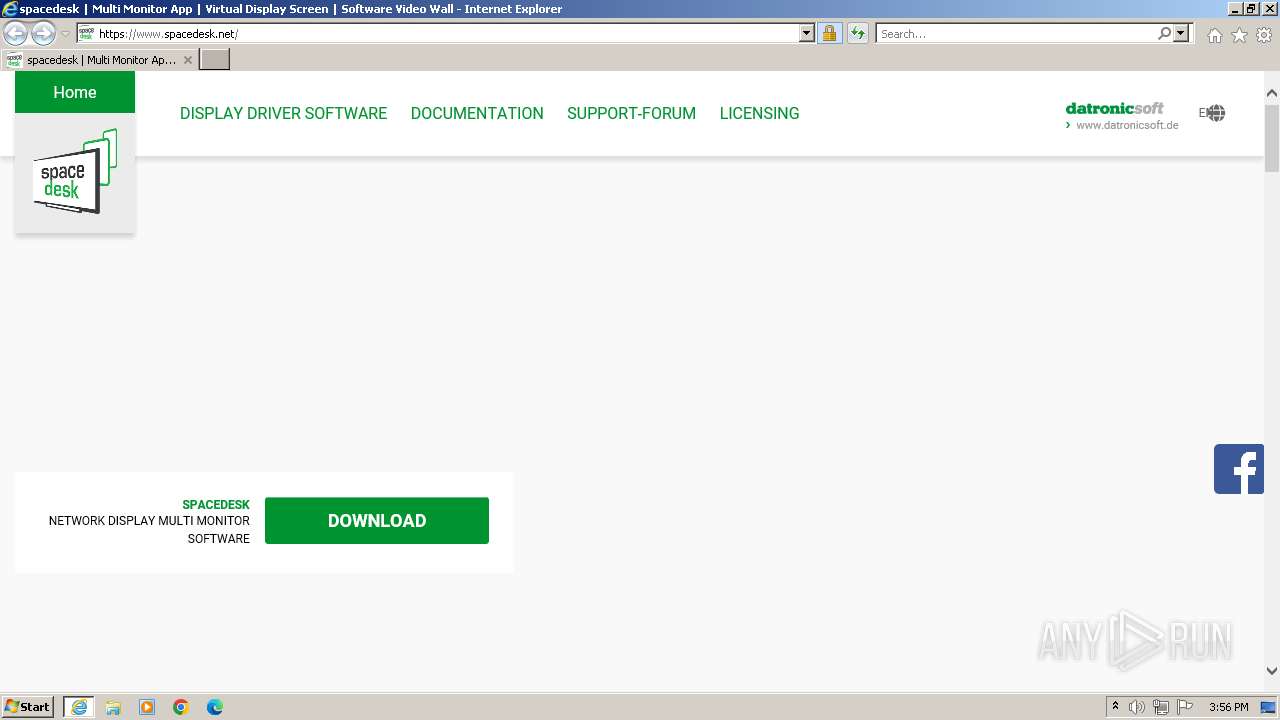Click the Search box field
The image size is (1280, 720).
tap(1015, 33)
